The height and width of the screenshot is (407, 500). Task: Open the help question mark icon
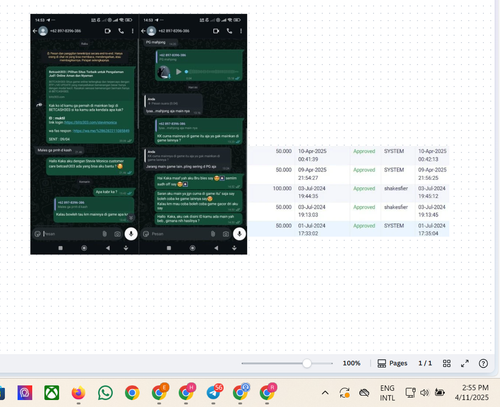[x=483, y=363]
